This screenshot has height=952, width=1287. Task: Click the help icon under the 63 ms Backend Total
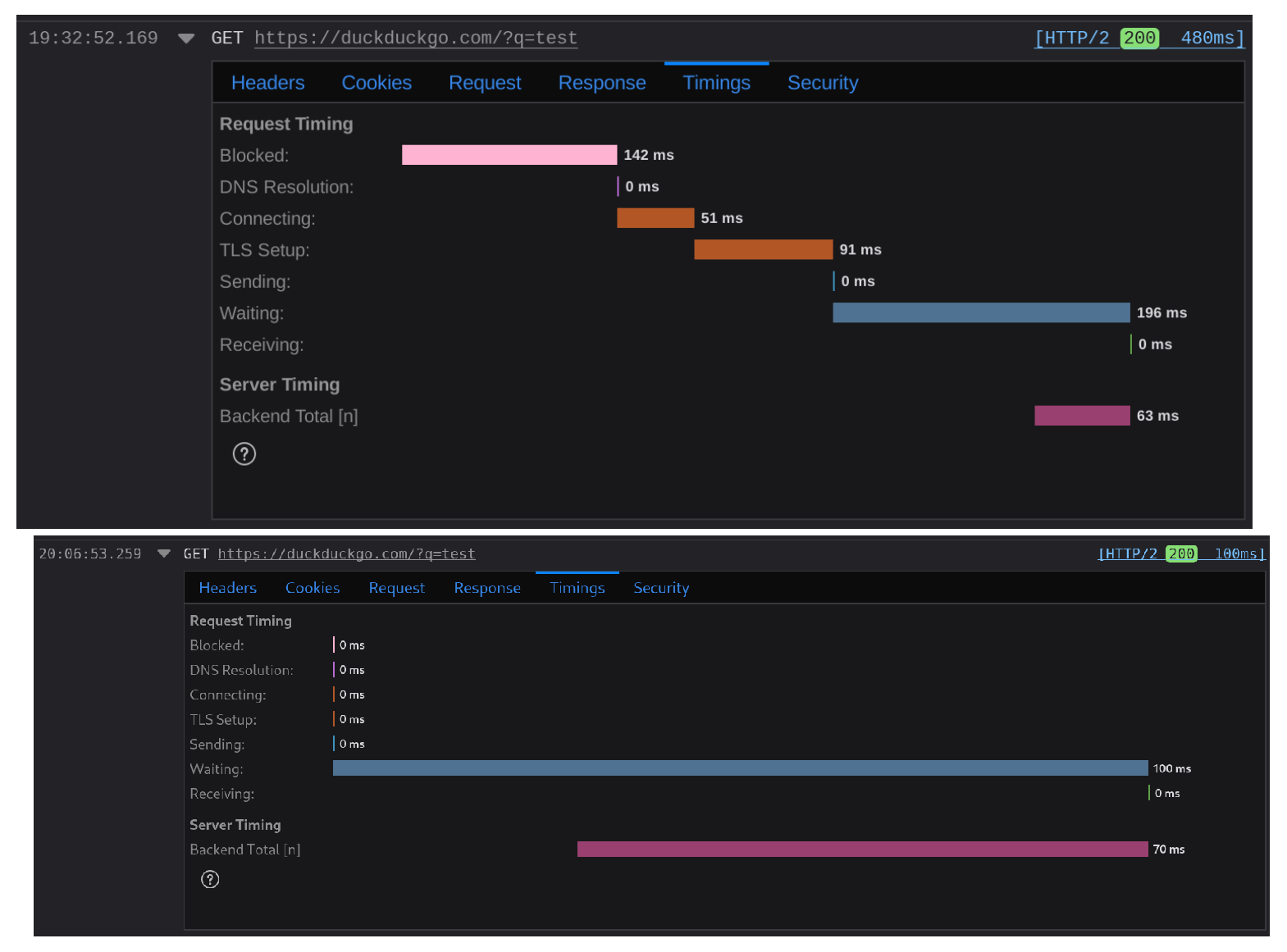click(x=244, y=453)
